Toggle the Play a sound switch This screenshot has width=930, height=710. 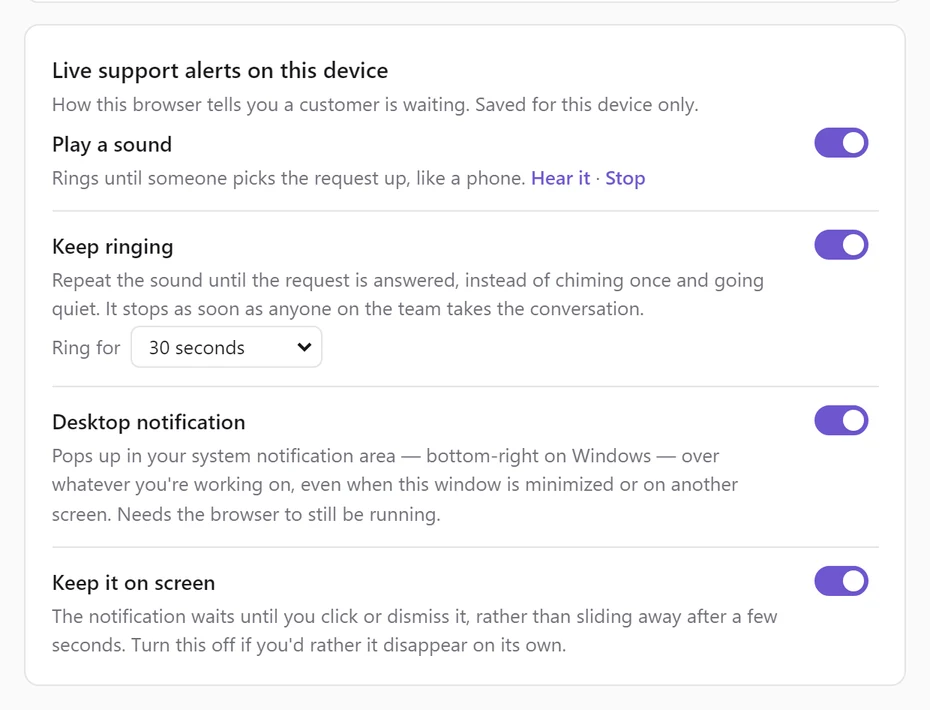pyautogui.click(x=841, y=143)
